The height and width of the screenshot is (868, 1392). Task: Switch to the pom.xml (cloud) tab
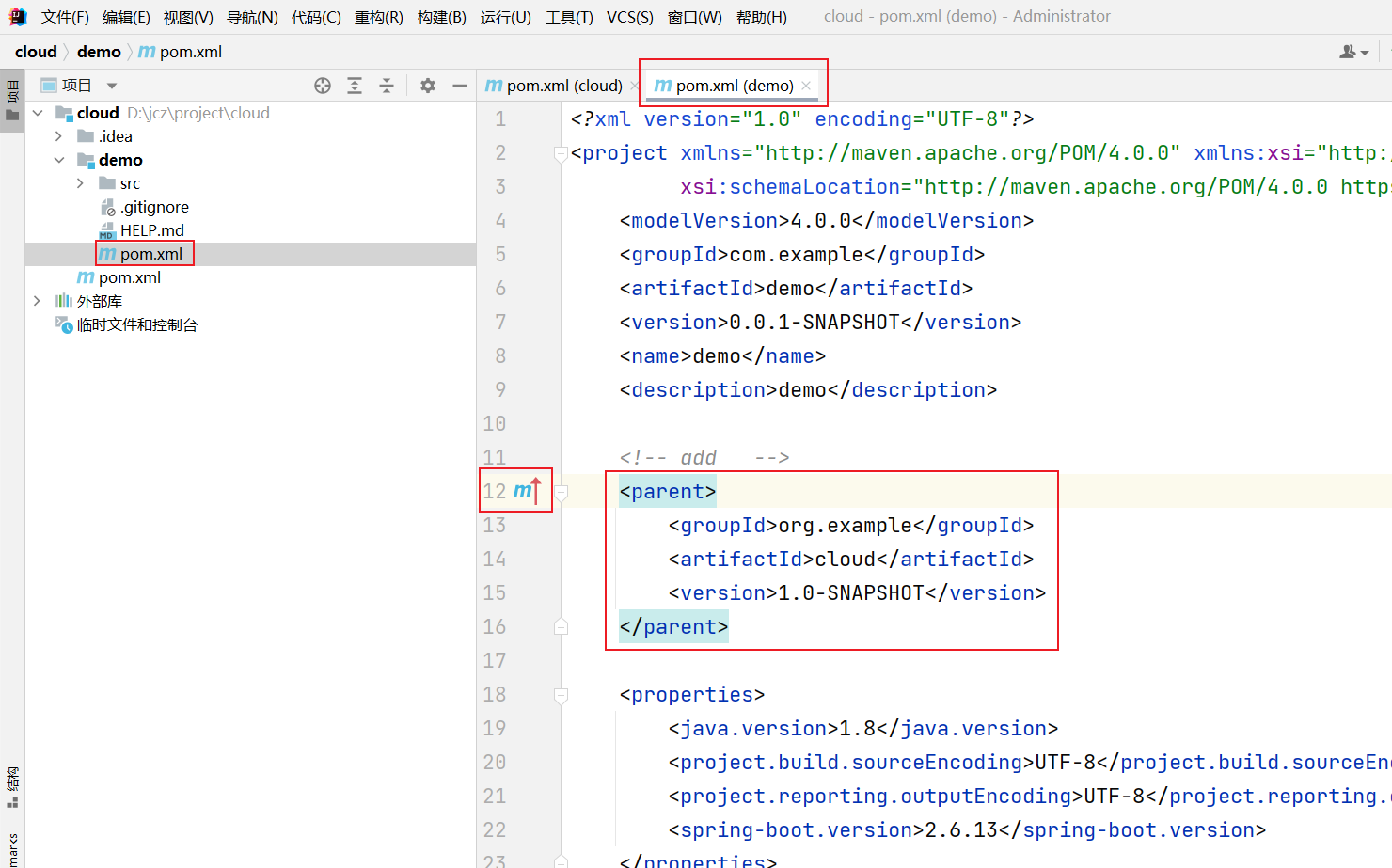(x=554, y=86)
